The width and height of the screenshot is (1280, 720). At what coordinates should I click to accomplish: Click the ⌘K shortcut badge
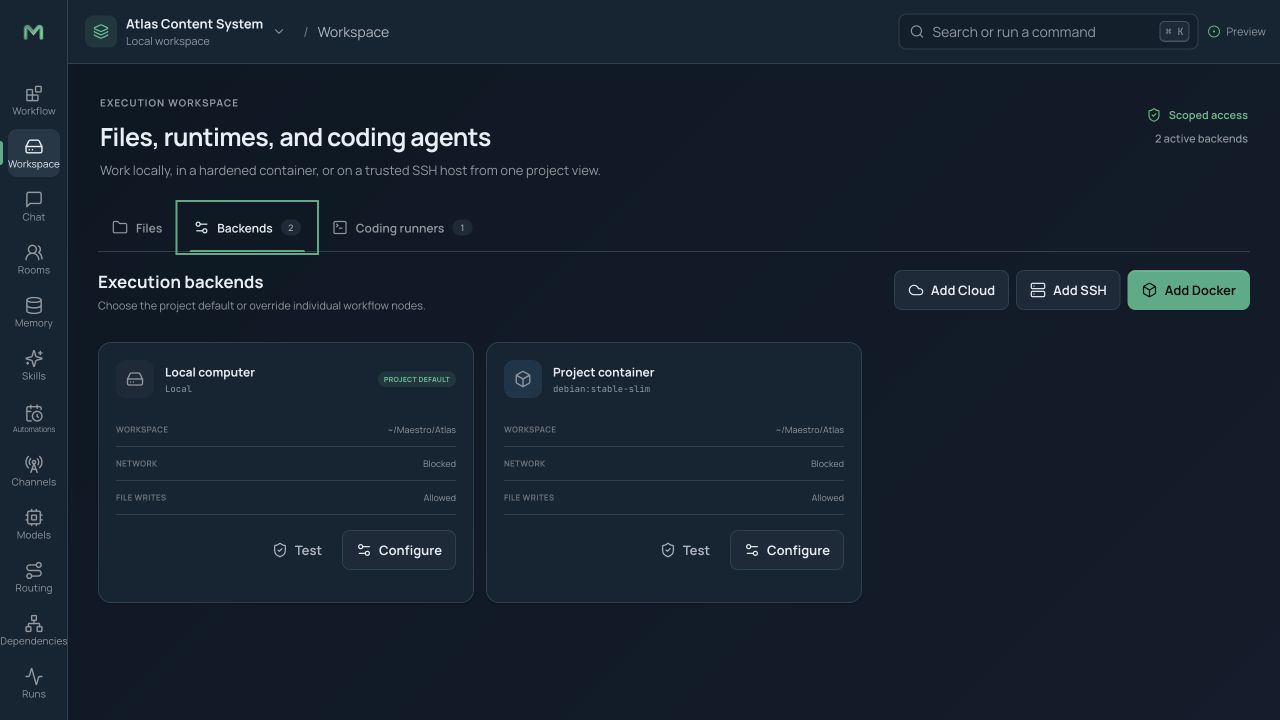tap(1175, 32)
